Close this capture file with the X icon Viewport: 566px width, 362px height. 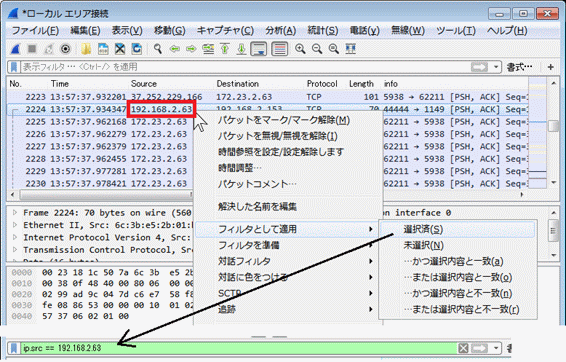[x=120, y=49]
